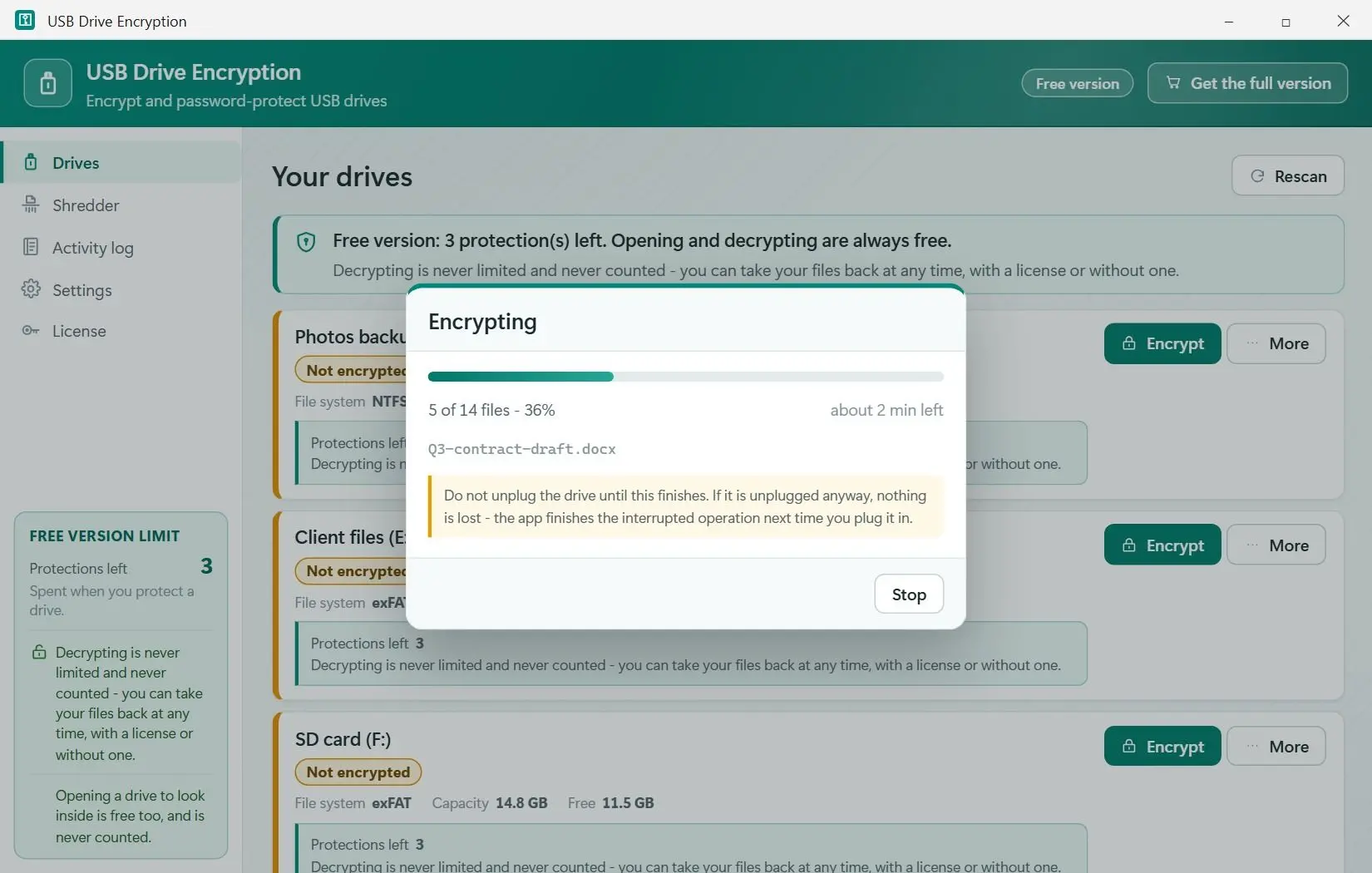Encrypt the SD card (F:) drive
This screenshot has width=1372, height=873.
[1162, 747]
